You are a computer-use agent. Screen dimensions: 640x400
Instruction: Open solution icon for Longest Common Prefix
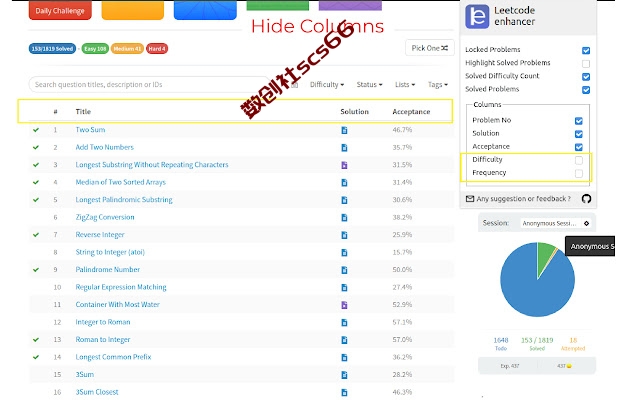coord(344,358)
